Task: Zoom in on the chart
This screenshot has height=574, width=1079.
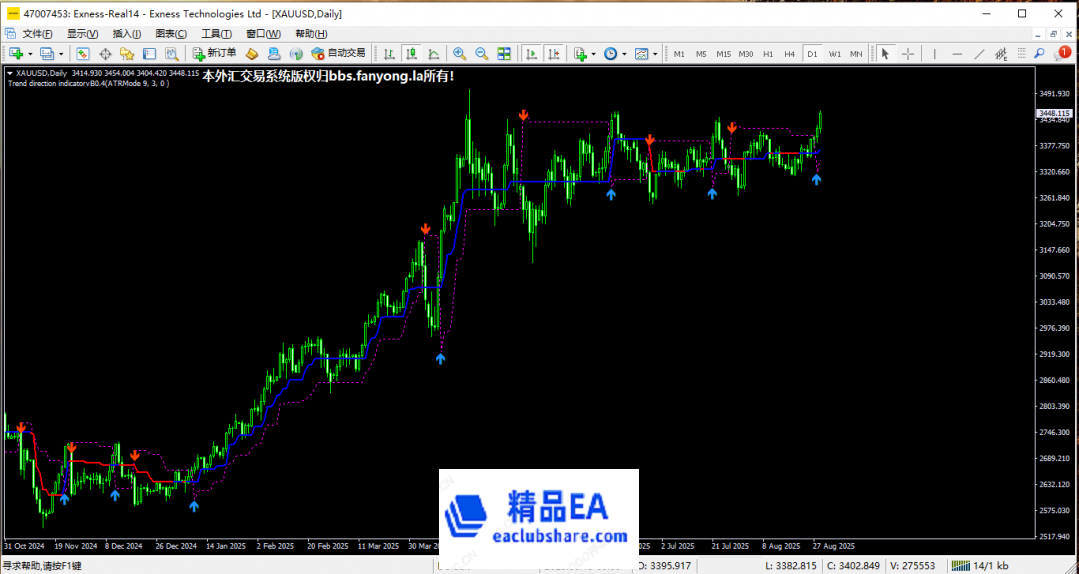Action: (x=460, y=54)
